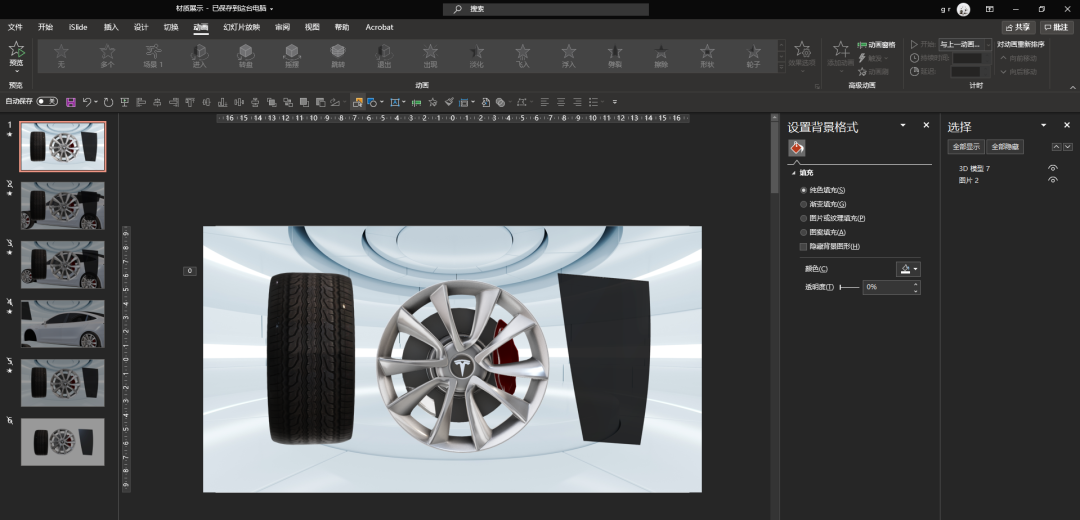The height and width of the screenshot is (520, 1080).
Task: Switch to the 幻灯片放映 tab
Action: 241,27
